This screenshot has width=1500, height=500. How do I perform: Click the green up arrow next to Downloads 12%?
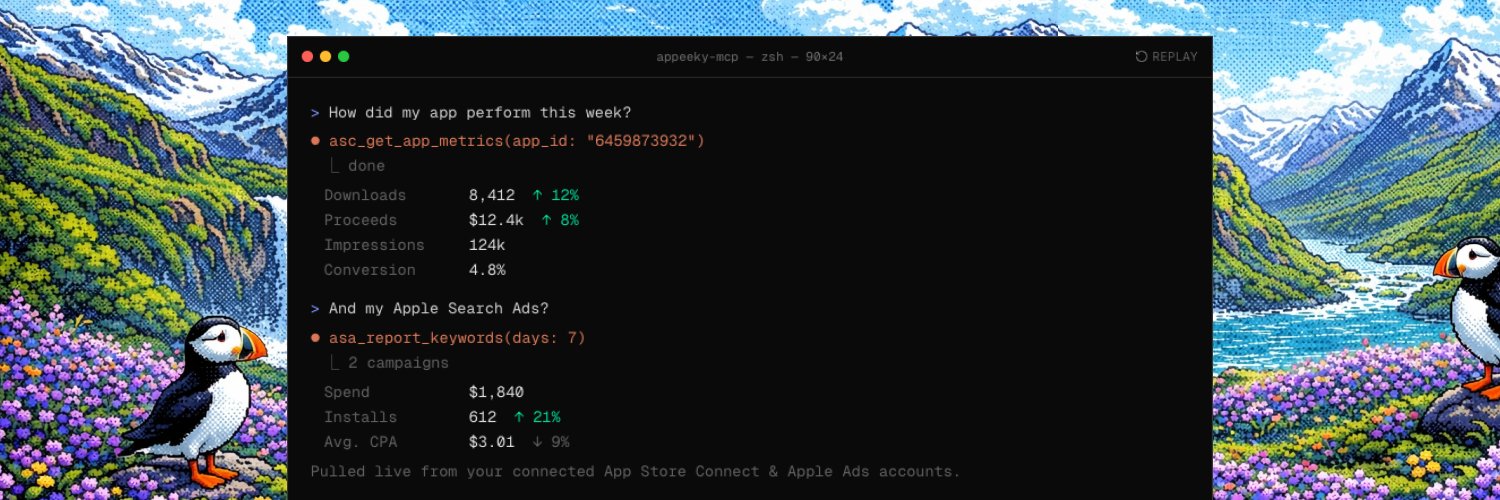coord(537,195)
